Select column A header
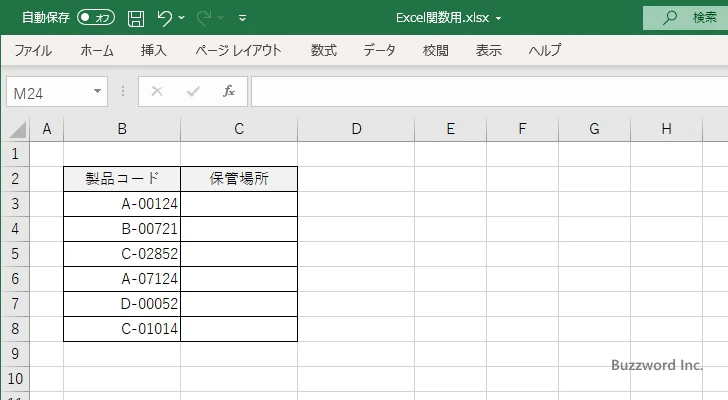728x400 pixels. click(46, 129)
